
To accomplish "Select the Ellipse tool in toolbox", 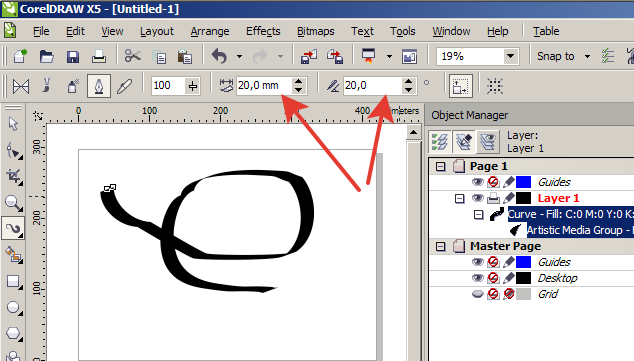I will [13, 308].
